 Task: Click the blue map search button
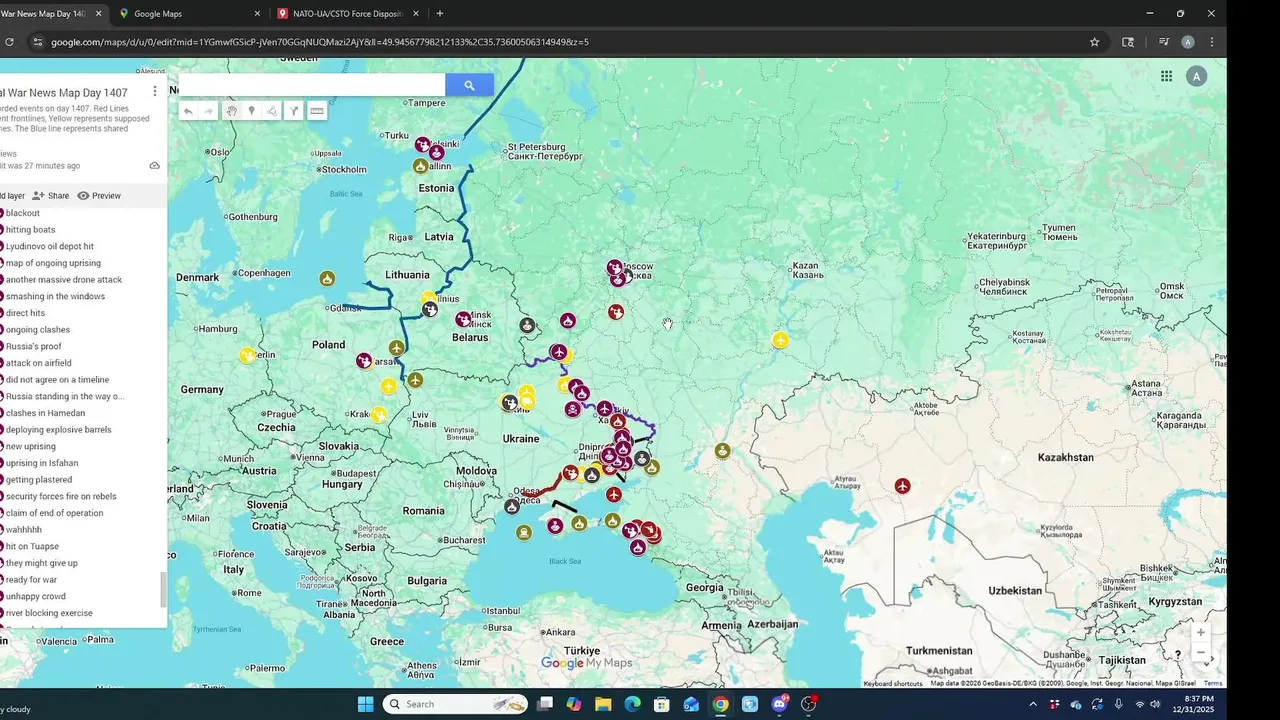[x=469, y=86]
